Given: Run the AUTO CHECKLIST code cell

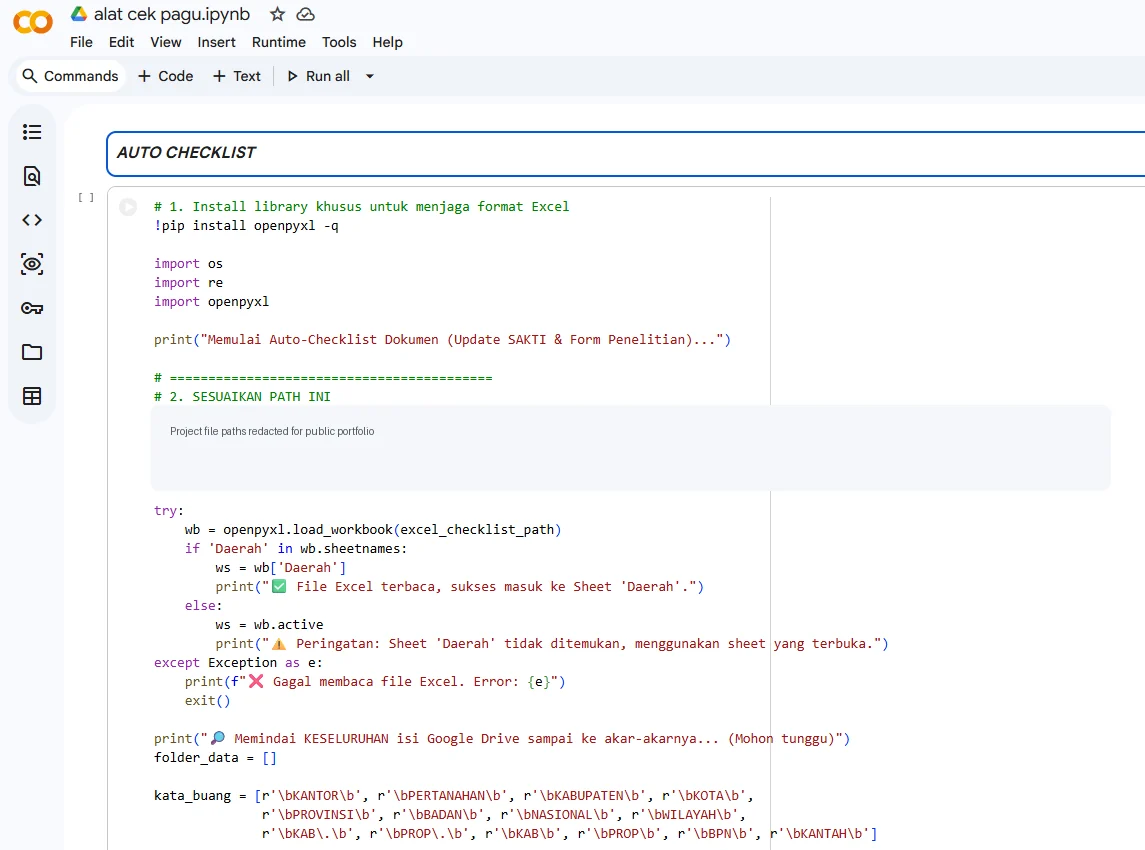Looking at the screenshot, I should pos(128,207).
